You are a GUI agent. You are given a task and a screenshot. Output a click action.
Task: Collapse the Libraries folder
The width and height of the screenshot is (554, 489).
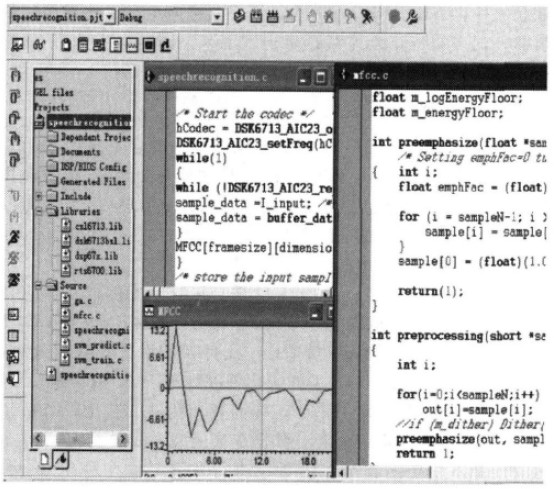pyautogui.click(x=40, y=211)
